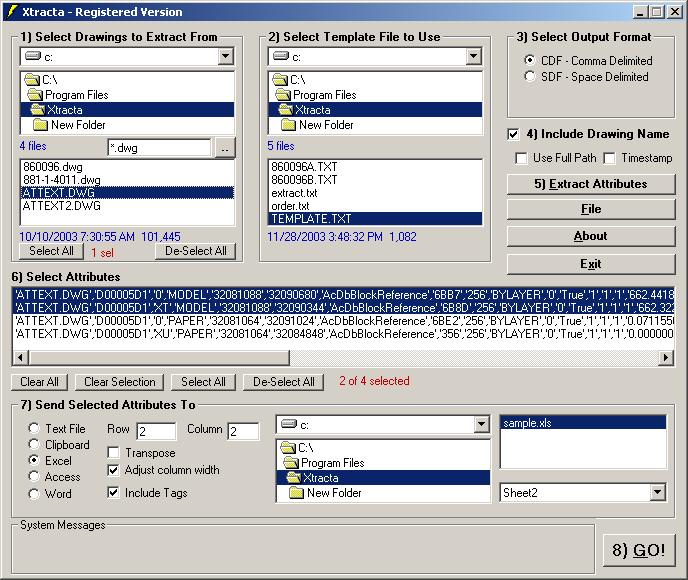
Task: Click the attributes horizontal scrollbar thumb
Action: tap(159, 358)
